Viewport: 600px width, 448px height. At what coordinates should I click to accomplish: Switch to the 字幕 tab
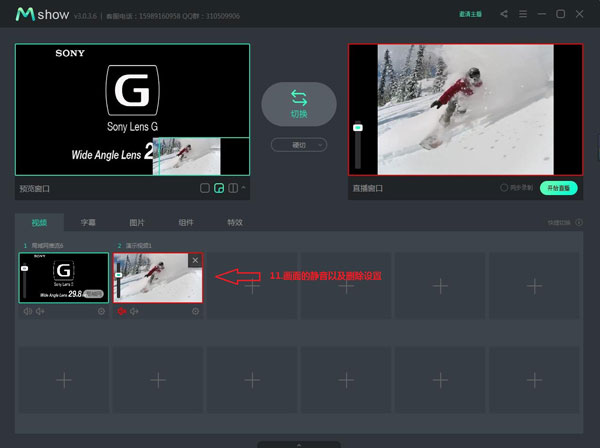(88, 223)
